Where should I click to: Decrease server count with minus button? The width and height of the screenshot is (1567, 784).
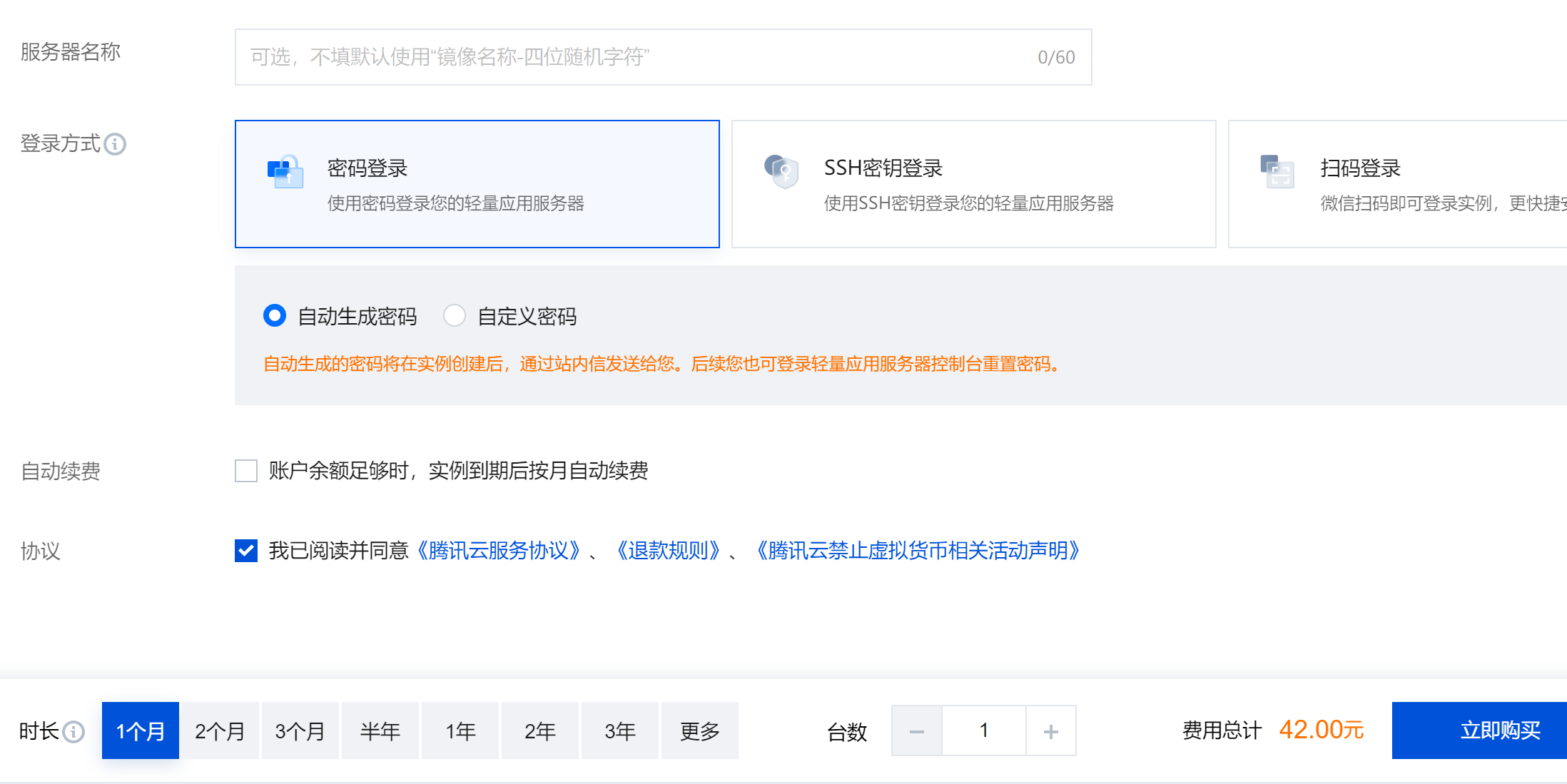917,731
